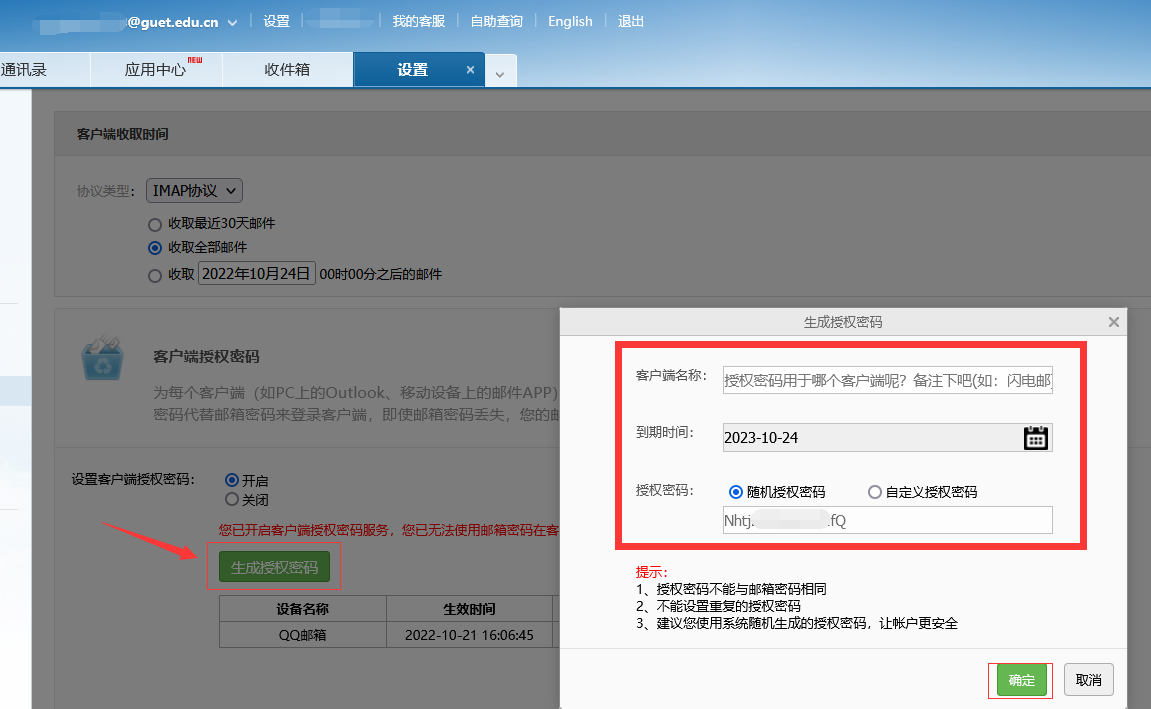The width and height of the screenshot is (1151, 709).
Task: Click the 客户端名称 input field
Action: 887,380
